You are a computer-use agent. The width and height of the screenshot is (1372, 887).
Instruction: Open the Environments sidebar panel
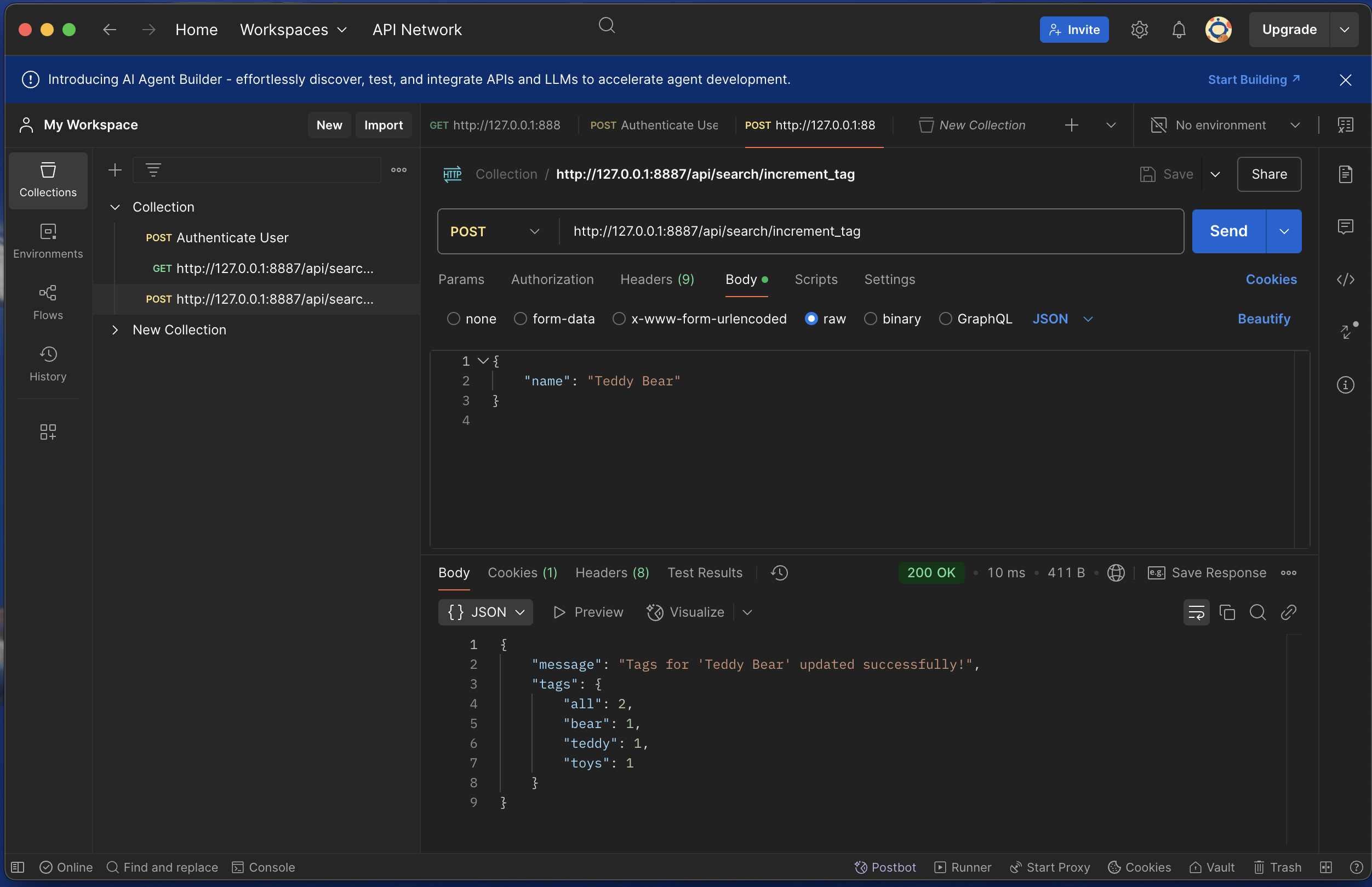[48, 241]
